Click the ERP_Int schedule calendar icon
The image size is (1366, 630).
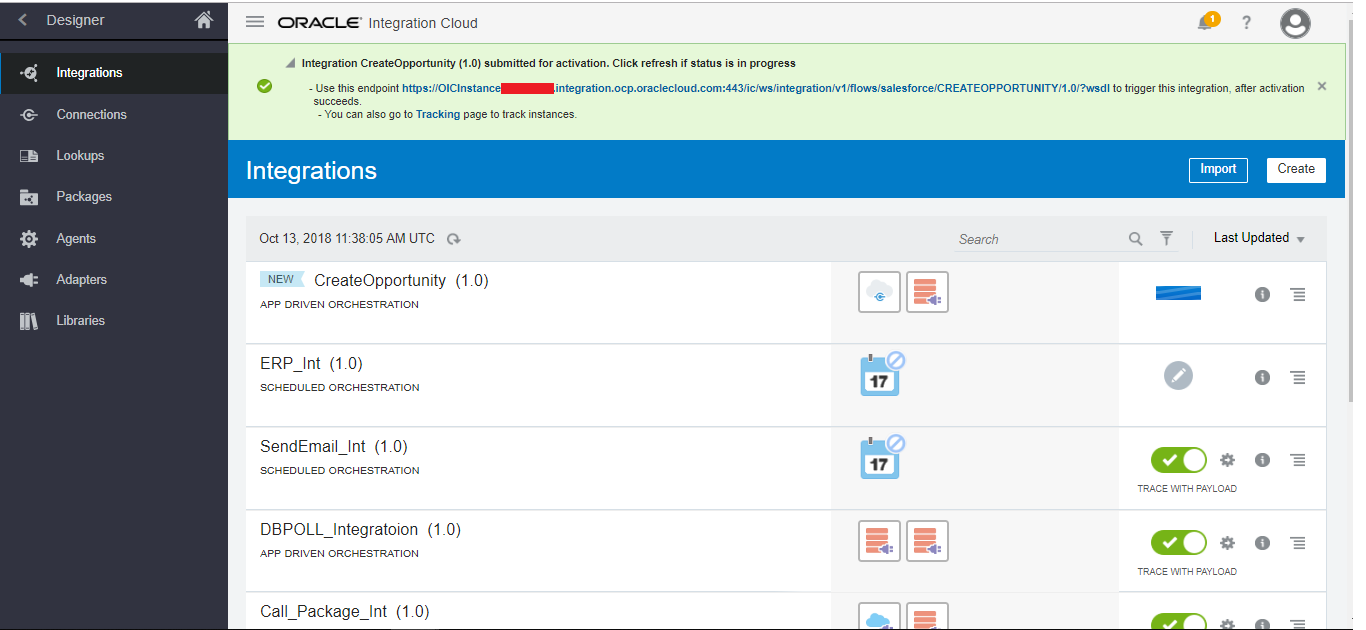tap(881, 374)
